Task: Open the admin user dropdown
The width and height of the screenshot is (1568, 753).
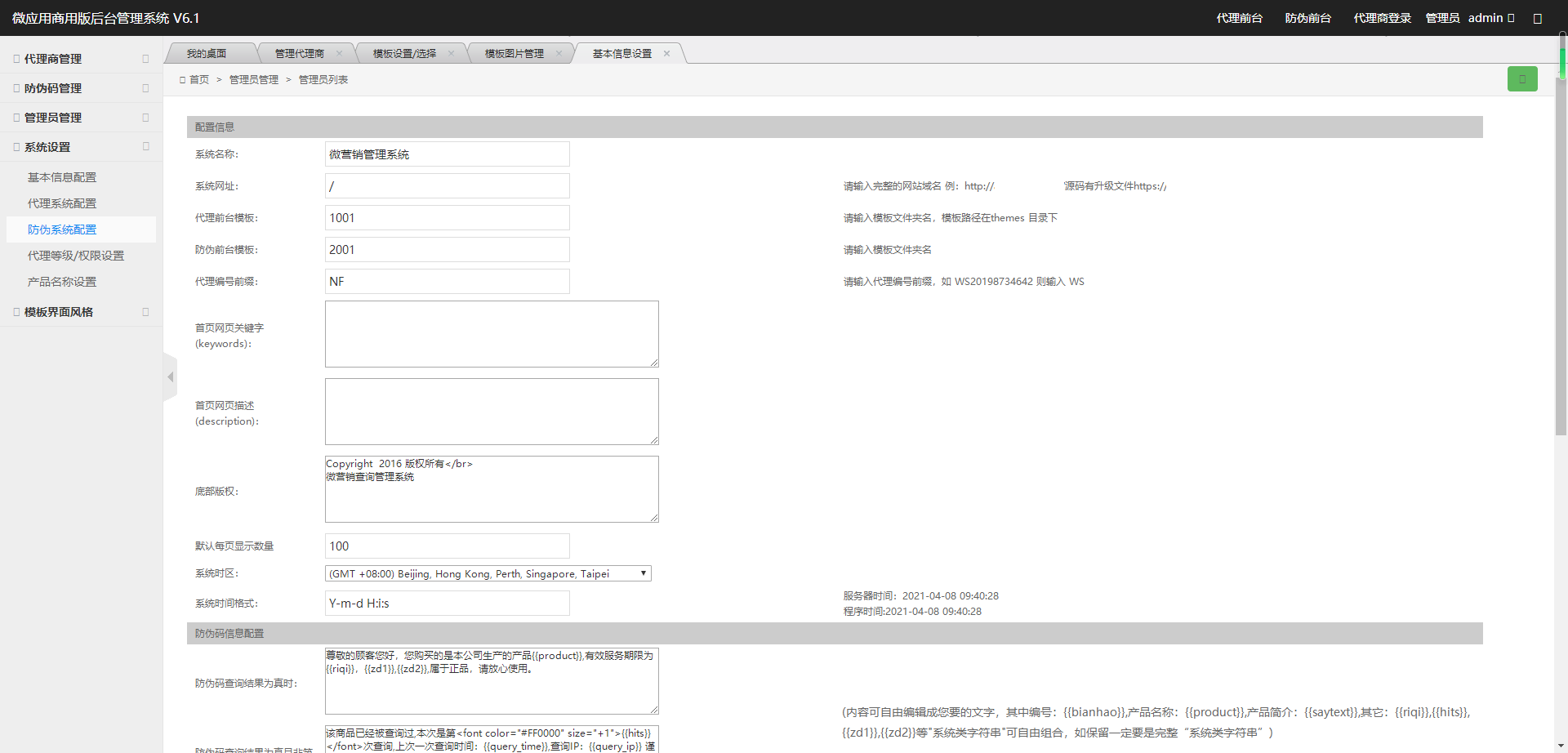Action: 1491,18
